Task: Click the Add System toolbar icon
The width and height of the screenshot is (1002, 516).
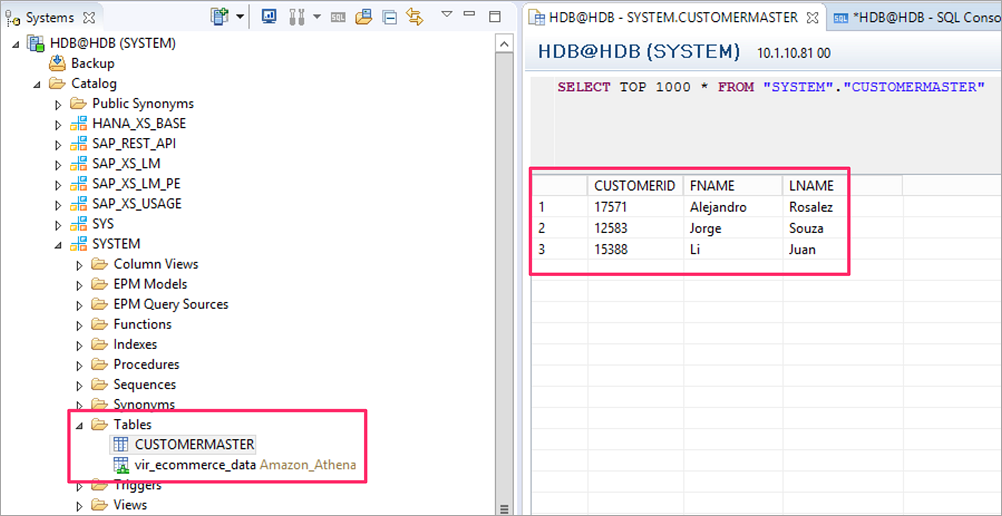Action: click(x=220, y=17)
